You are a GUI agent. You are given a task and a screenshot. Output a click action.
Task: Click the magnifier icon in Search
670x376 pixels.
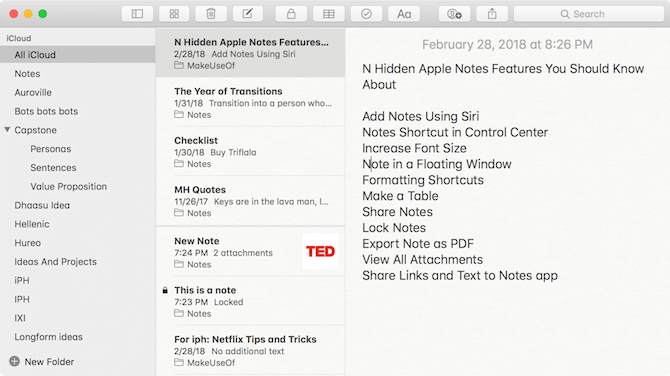565,14
